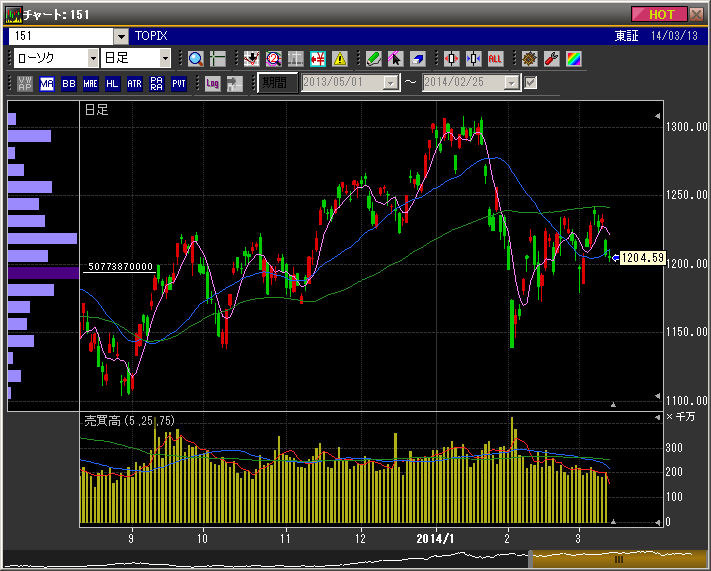The width and height of the screenshot is (711, 571).
Task: Toggle the MA moving average indicator
Action: (x=47, y=83)
